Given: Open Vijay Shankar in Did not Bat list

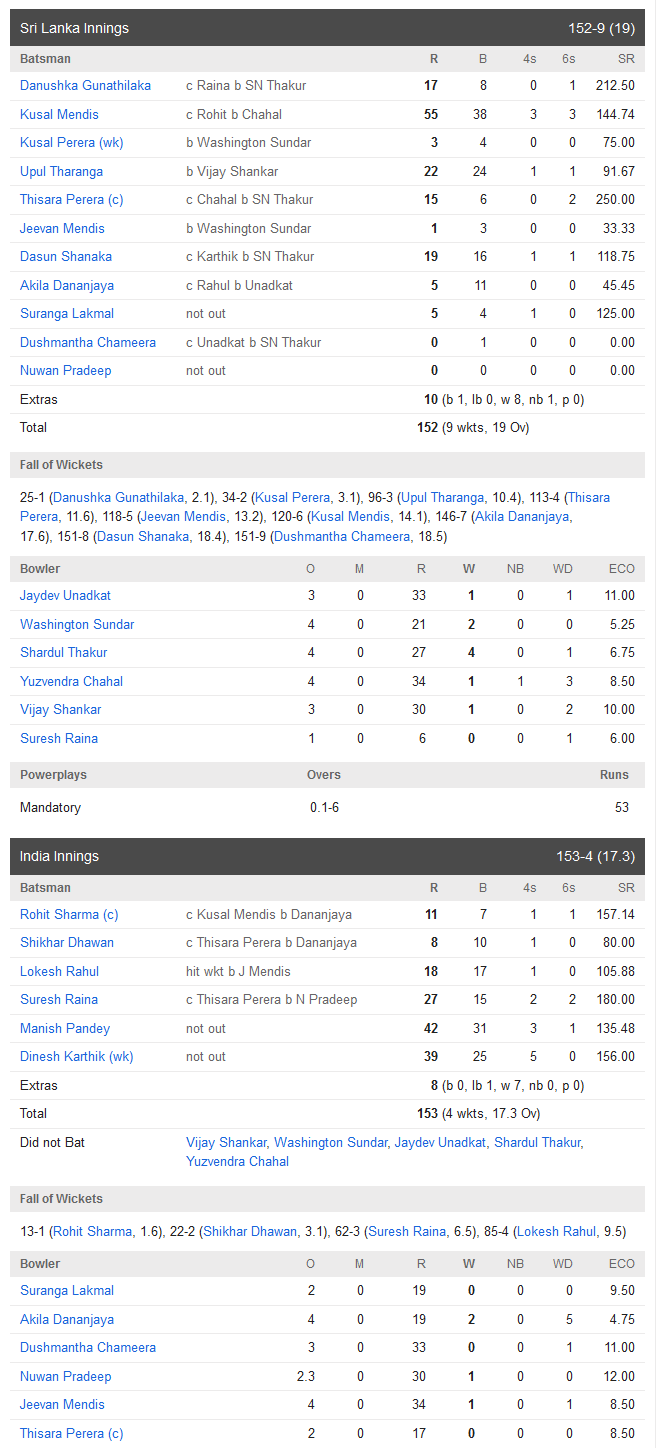Looking at the screenshot, I should point(227,1143).
